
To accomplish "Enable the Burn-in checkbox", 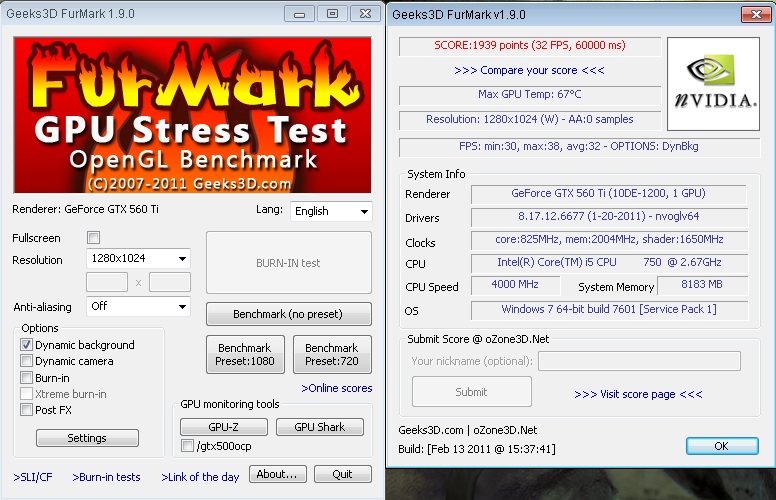I will pos(27,378).
